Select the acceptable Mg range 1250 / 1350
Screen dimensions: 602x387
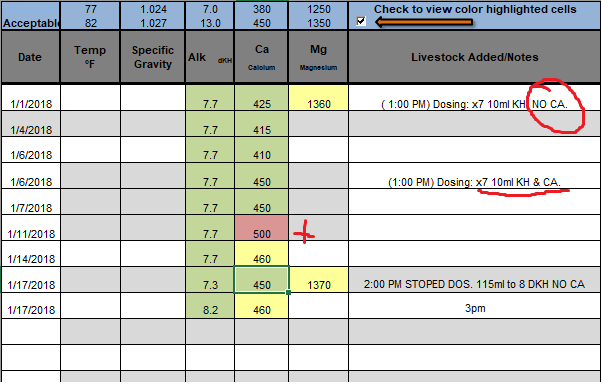[318, 16]
